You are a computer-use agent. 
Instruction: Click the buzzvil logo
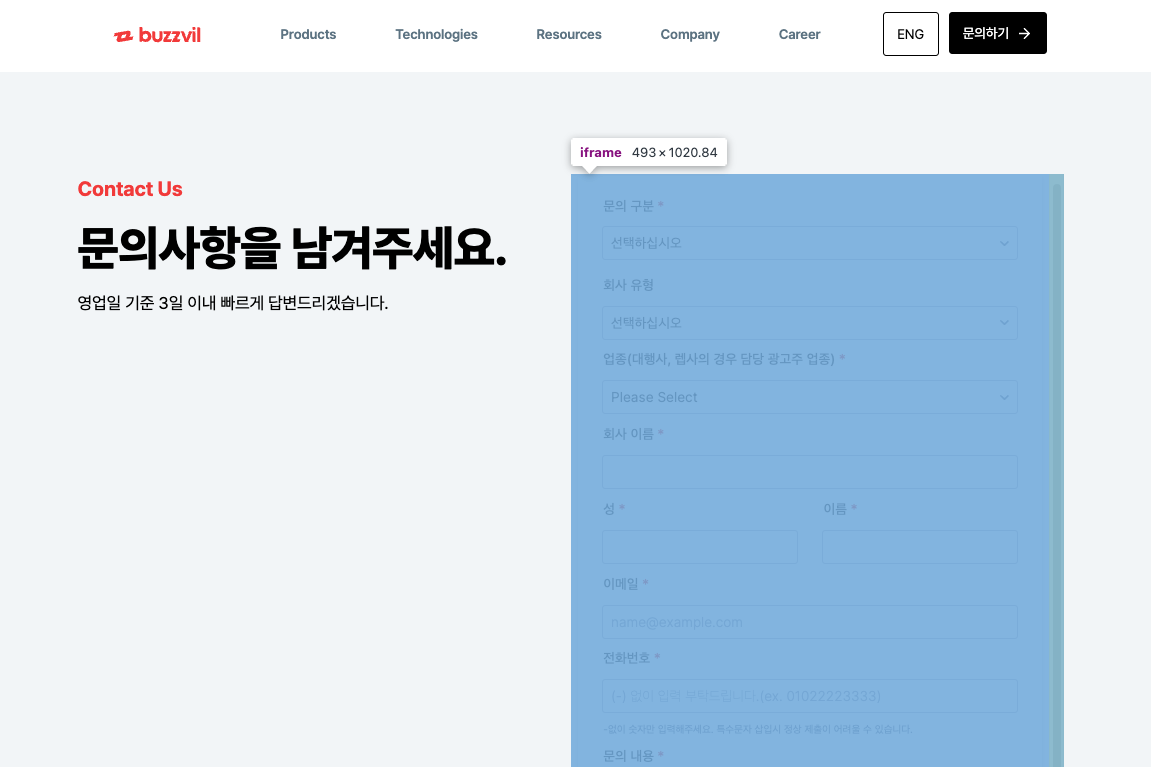click(157, 34)
